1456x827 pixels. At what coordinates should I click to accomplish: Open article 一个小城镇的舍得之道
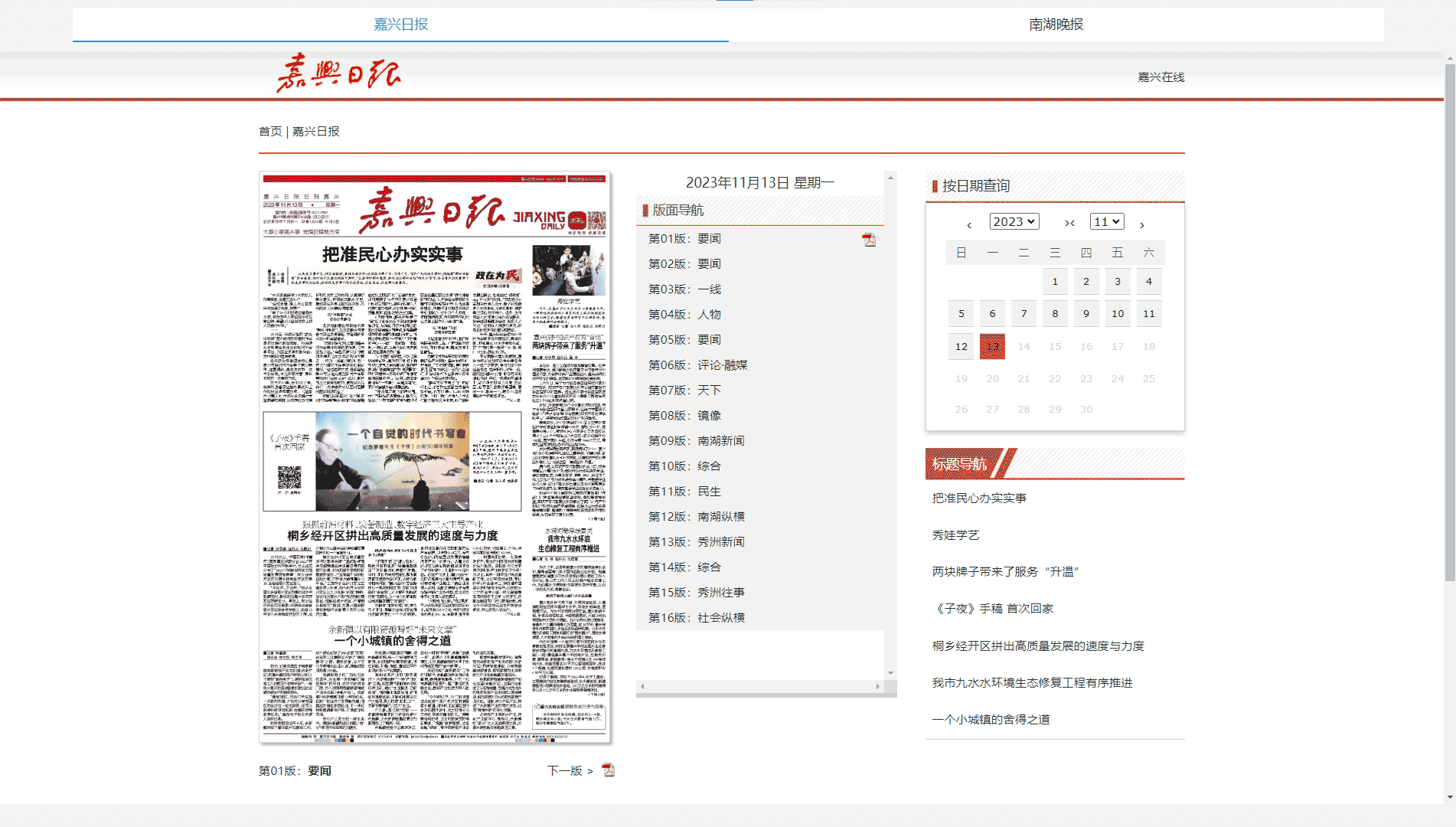[991, 719]
